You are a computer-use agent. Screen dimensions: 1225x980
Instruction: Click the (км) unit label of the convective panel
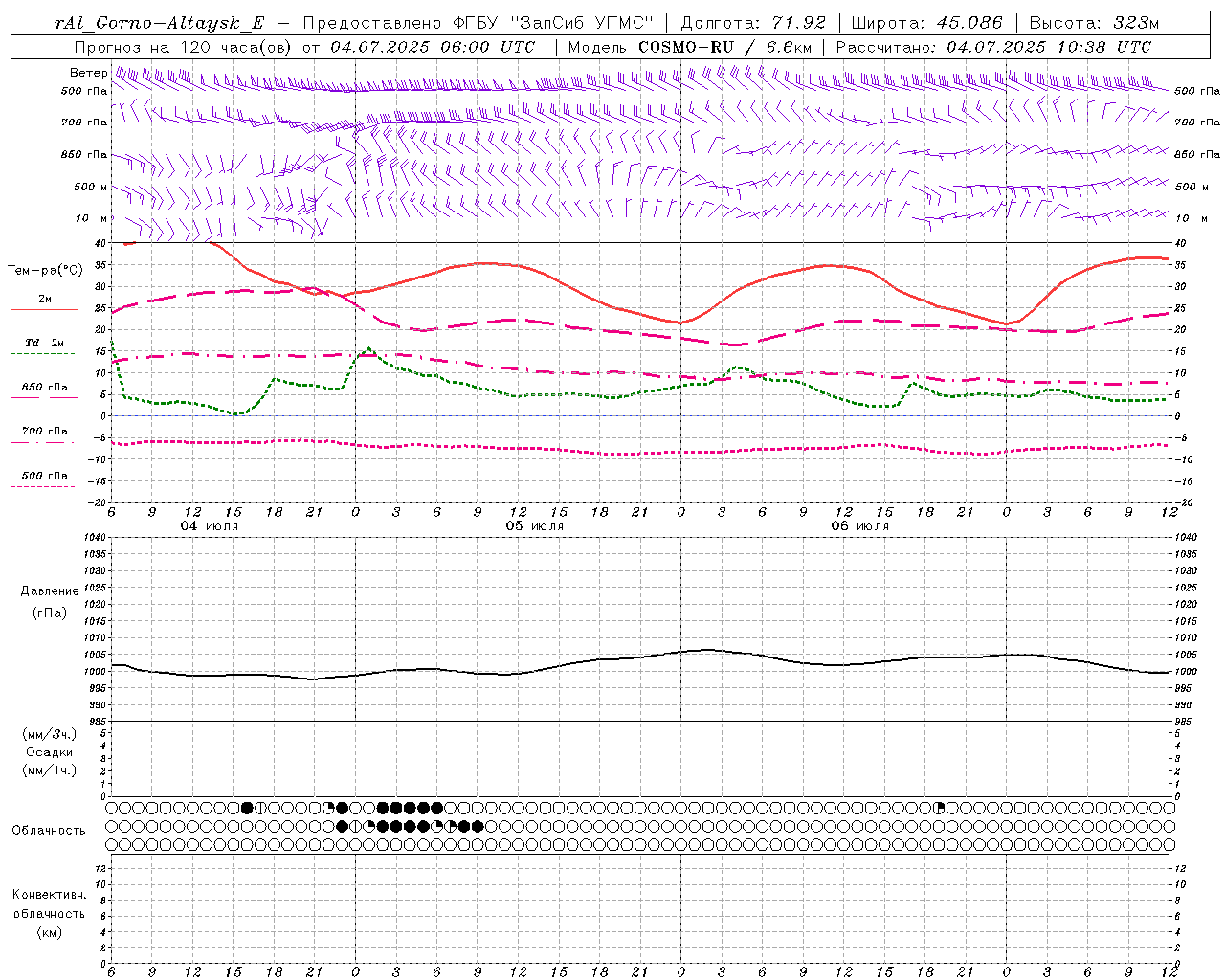(x=50, y=932)
